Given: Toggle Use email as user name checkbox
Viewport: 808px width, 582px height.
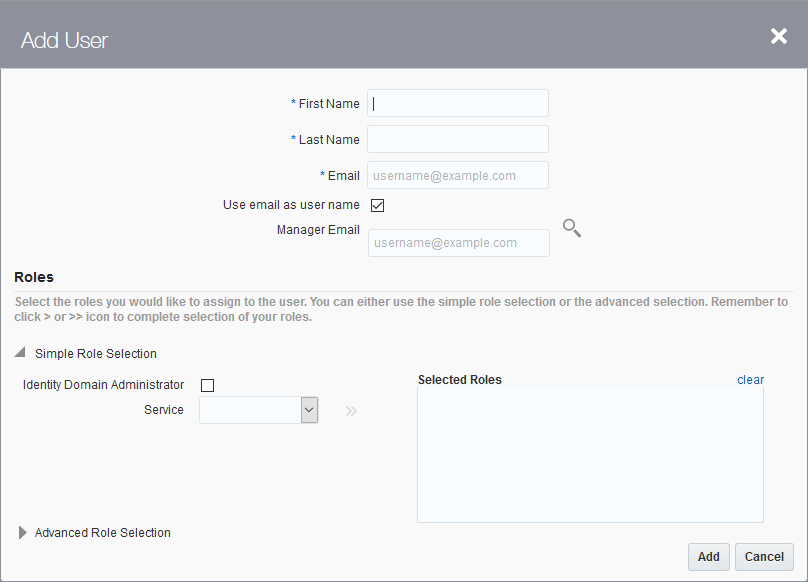Looking at the screenshot, I should pyautogui.click(x=378, y=206).
